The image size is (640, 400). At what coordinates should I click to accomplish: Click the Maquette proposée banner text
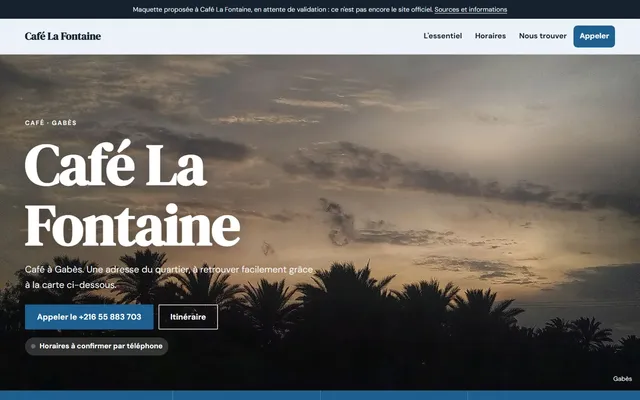[282, 9]
